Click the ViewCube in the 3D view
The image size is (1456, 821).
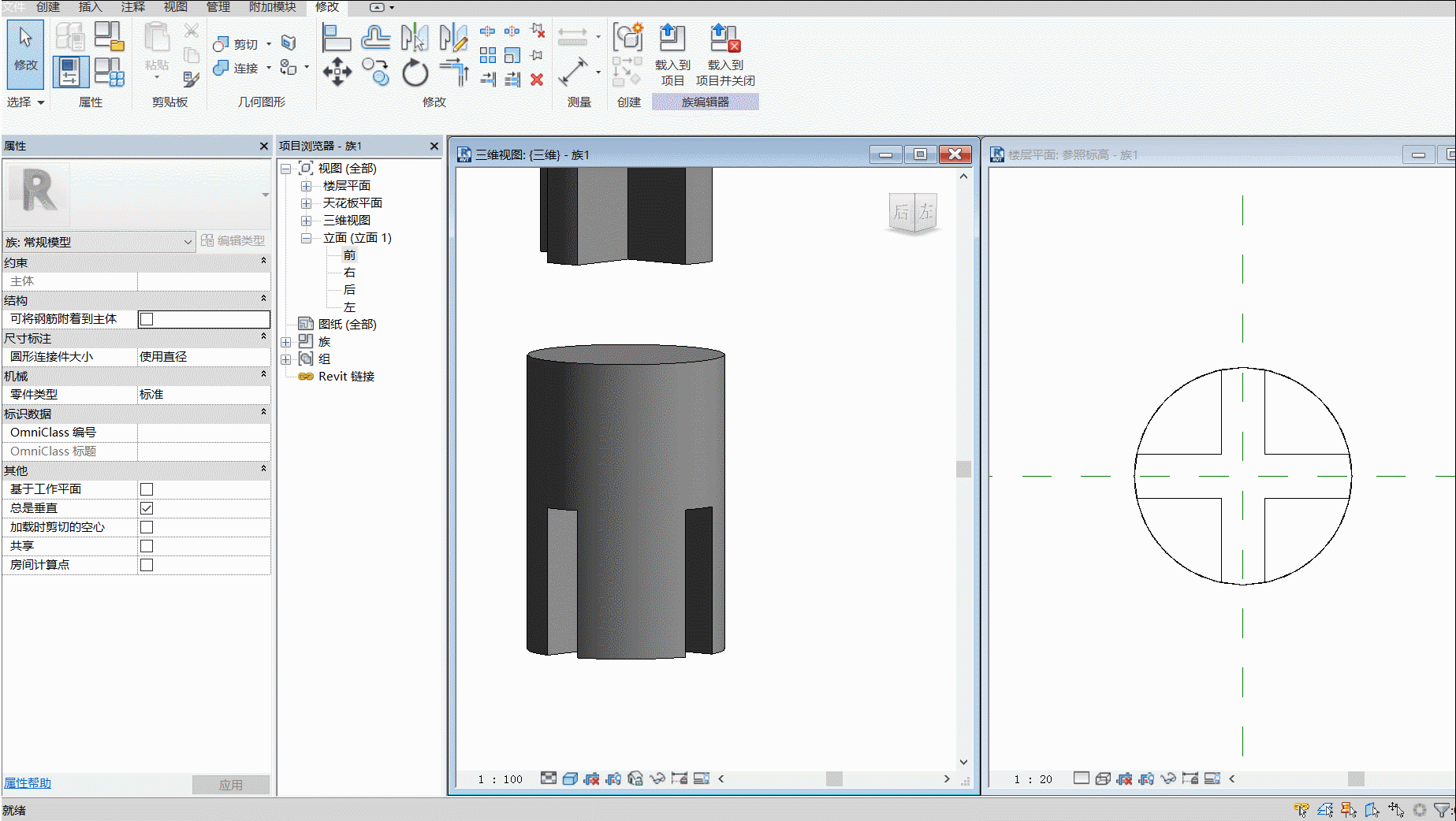(x=914, y=213)
